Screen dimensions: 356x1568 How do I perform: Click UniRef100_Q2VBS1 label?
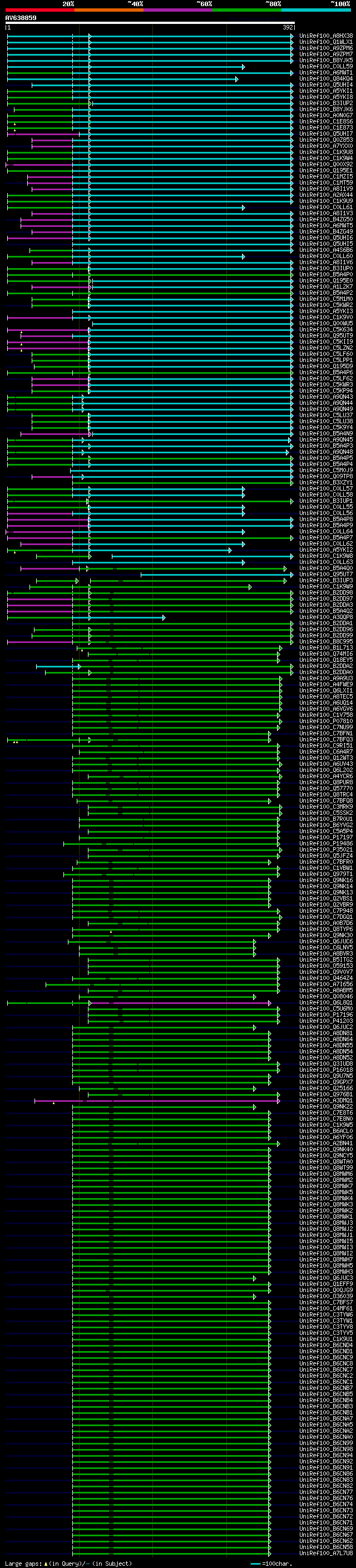tap(326, 899)
